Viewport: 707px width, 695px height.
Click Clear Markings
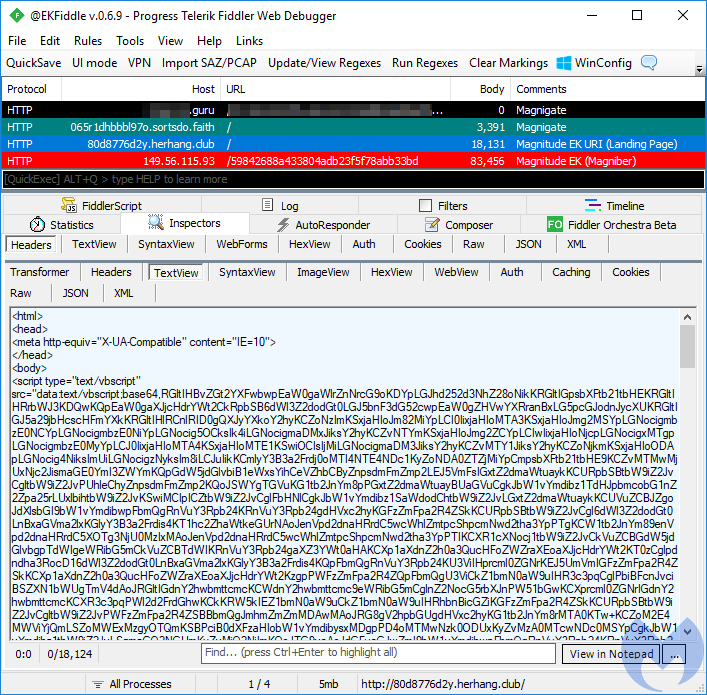(x=509, y=63)
